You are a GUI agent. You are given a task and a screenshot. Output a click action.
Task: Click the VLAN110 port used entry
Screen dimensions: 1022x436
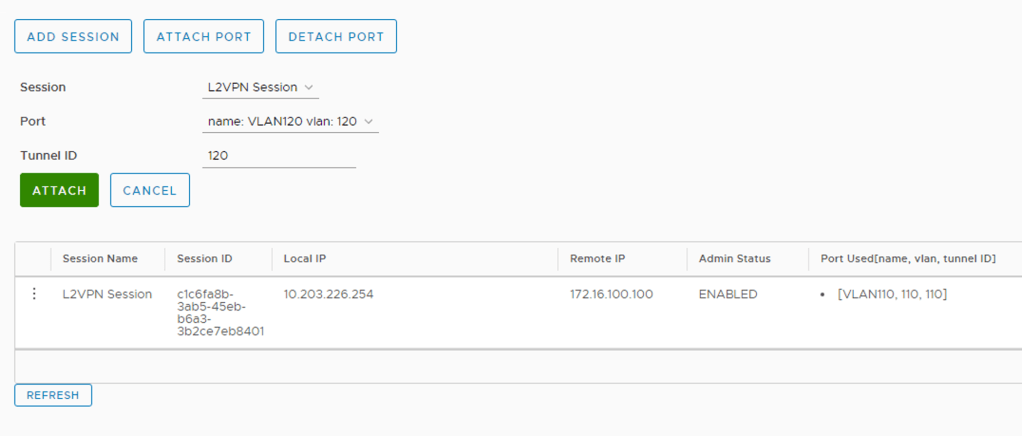[892, 294]
